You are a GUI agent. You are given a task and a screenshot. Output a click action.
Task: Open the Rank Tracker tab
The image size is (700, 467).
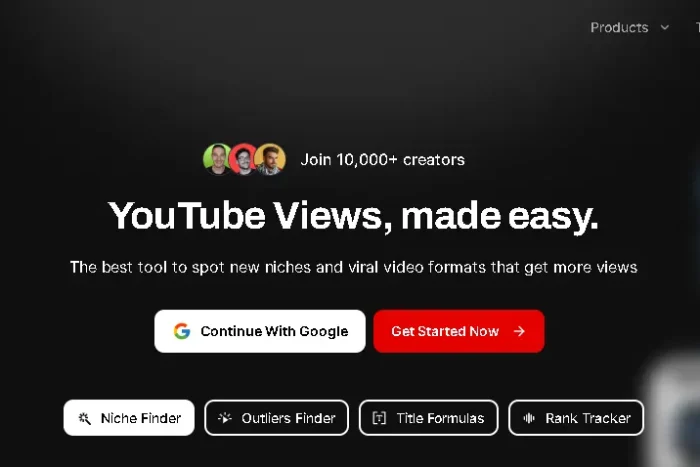[x=576, y=418]
